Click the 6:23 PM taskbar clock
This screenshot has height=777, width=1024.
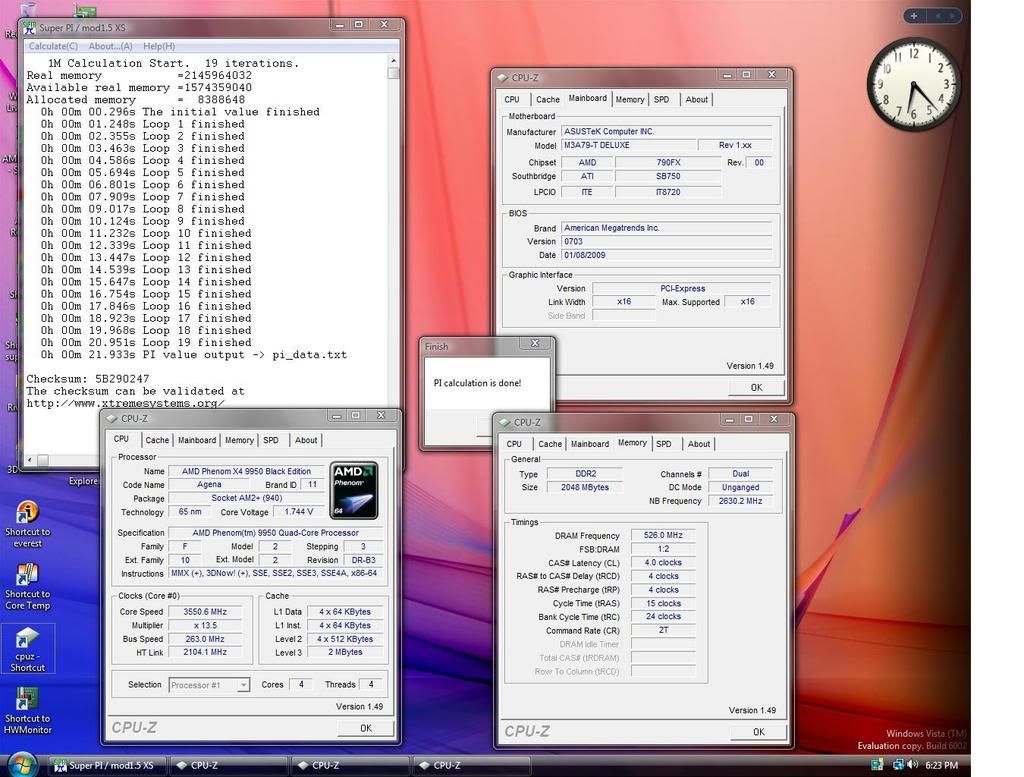[x=941, y=765]
